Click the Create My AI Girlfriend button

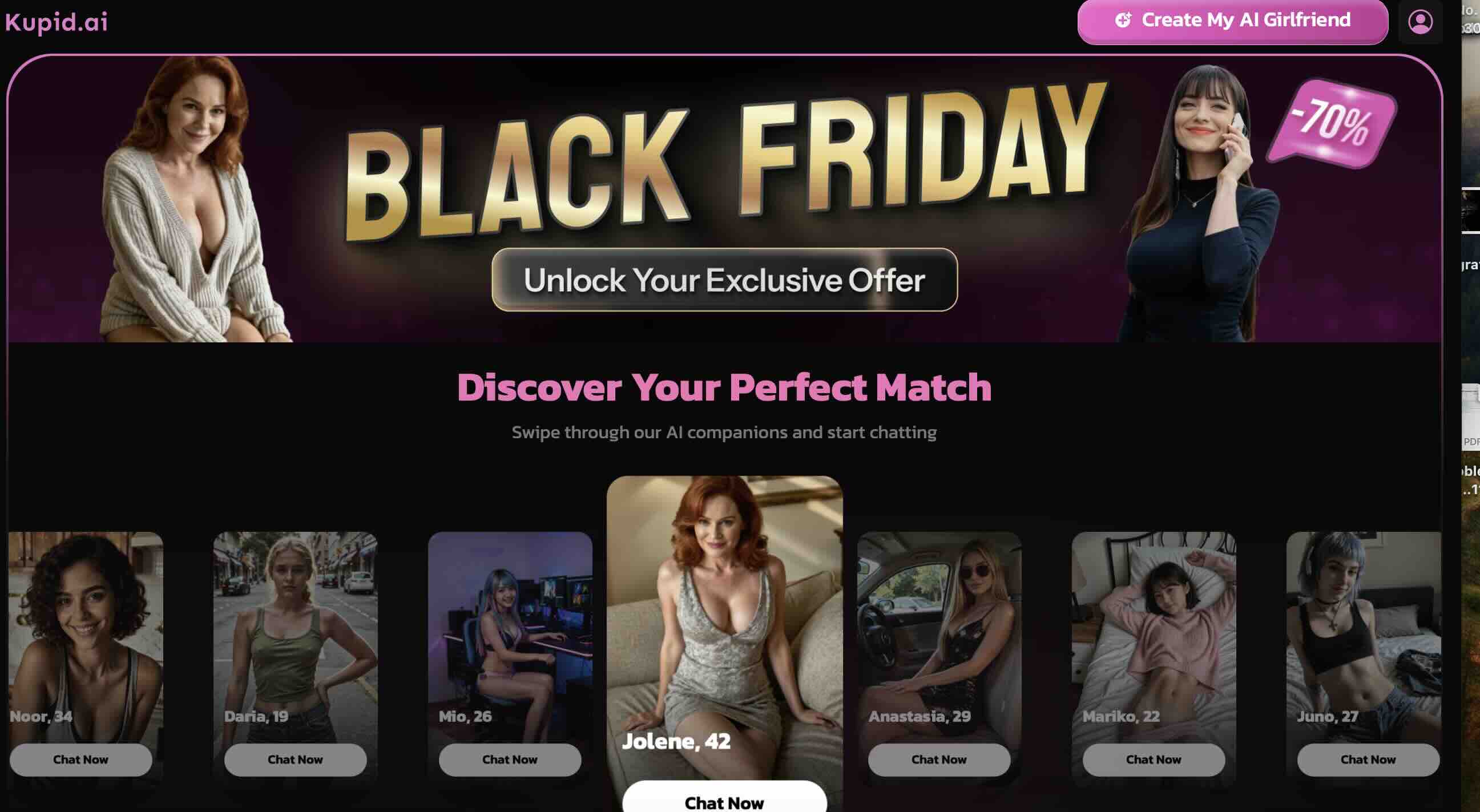[x=1232, y=21]
